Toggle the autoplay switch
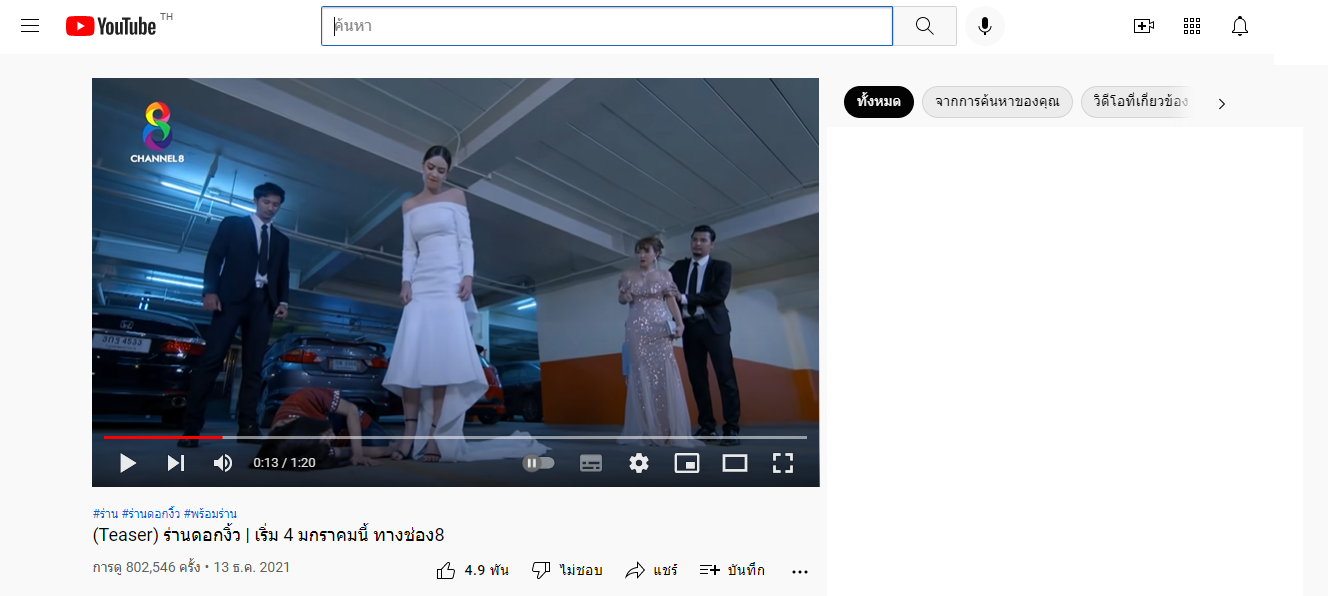This screenshot has width=1328, height=596. (x=538, y=463)
